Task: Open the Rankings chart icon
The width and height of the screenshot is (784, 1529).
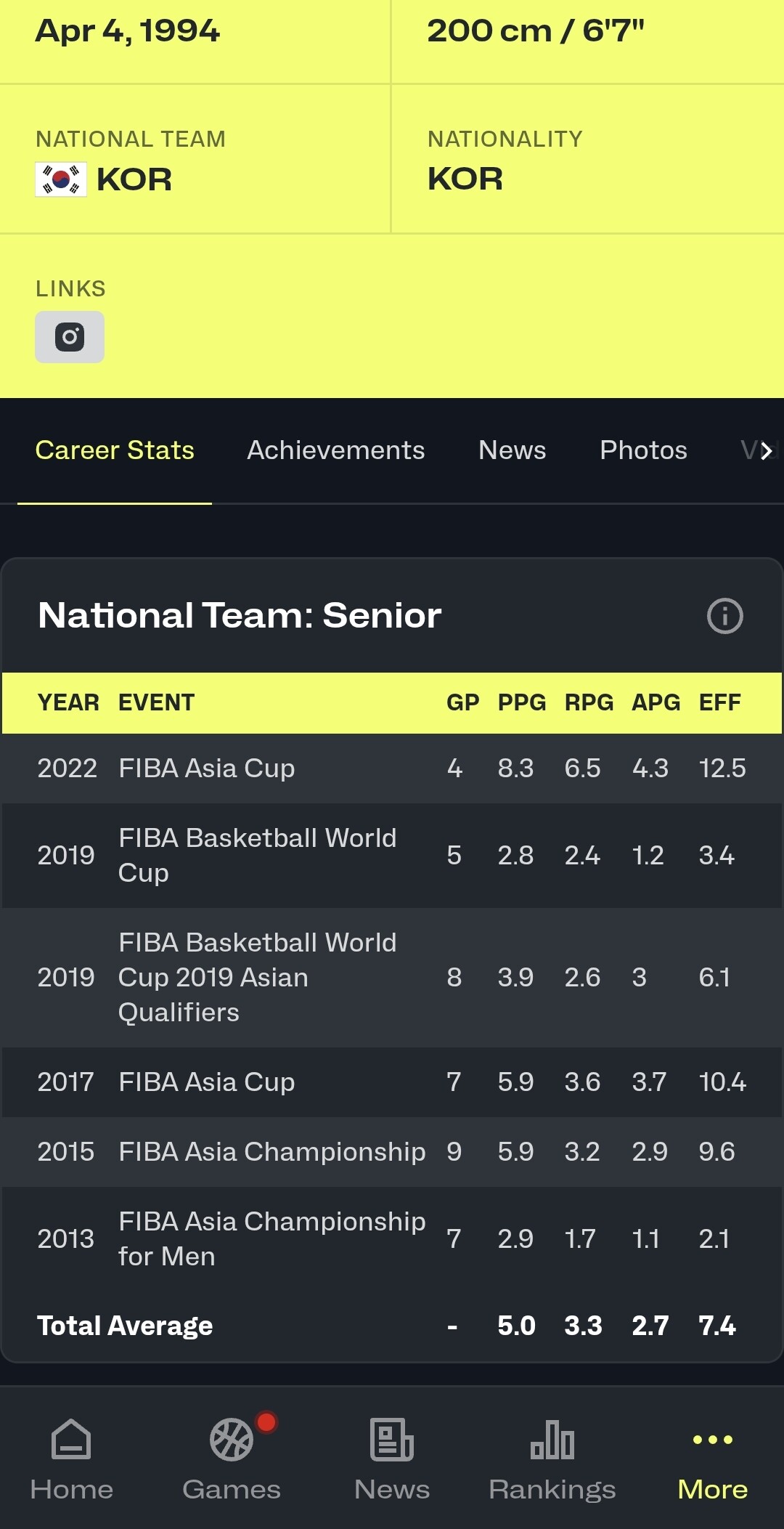Action: tap(552, 1439)
